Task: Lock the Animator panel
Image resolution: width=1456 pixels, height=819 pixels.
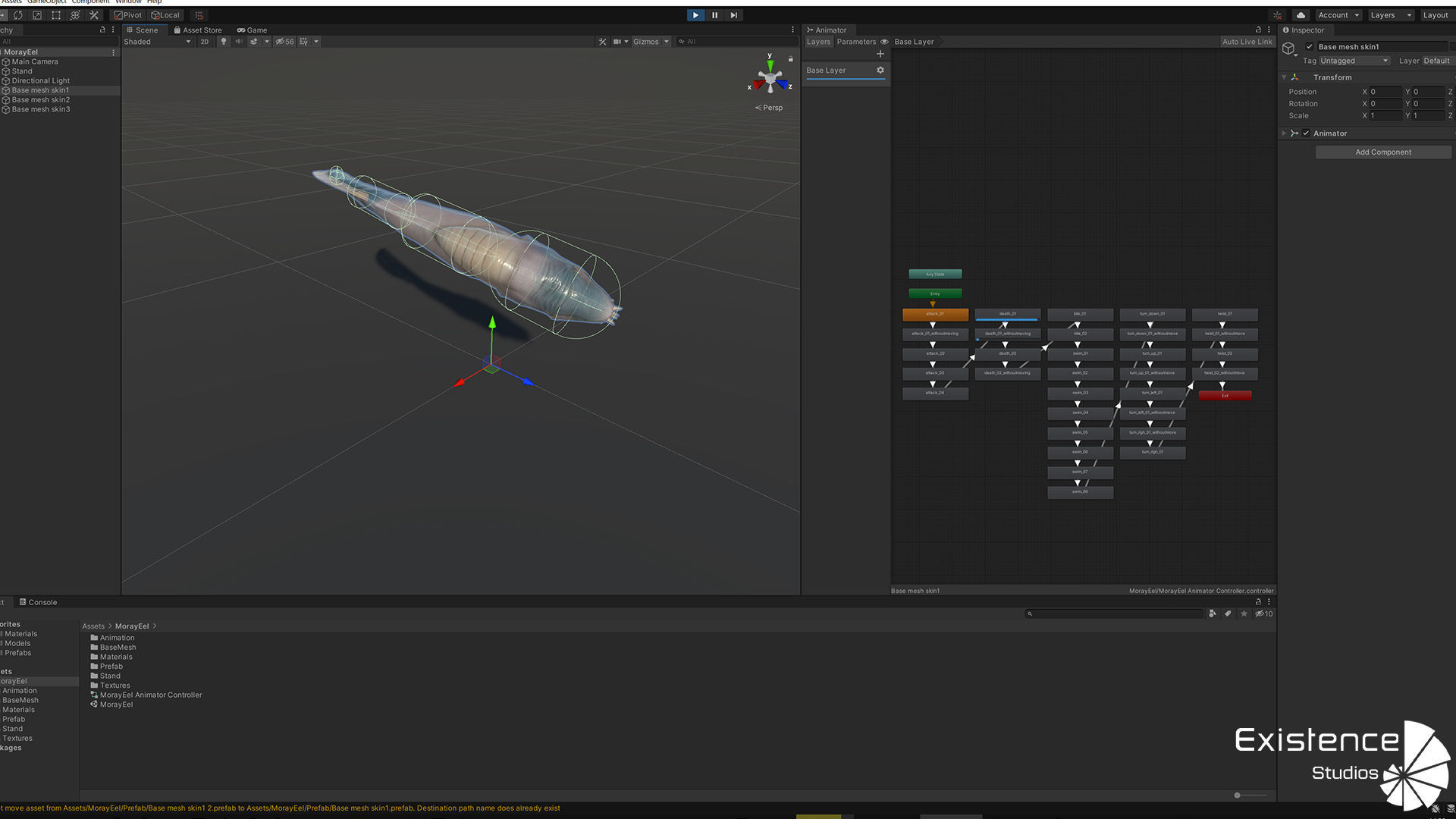Action: pos(1259,30)
